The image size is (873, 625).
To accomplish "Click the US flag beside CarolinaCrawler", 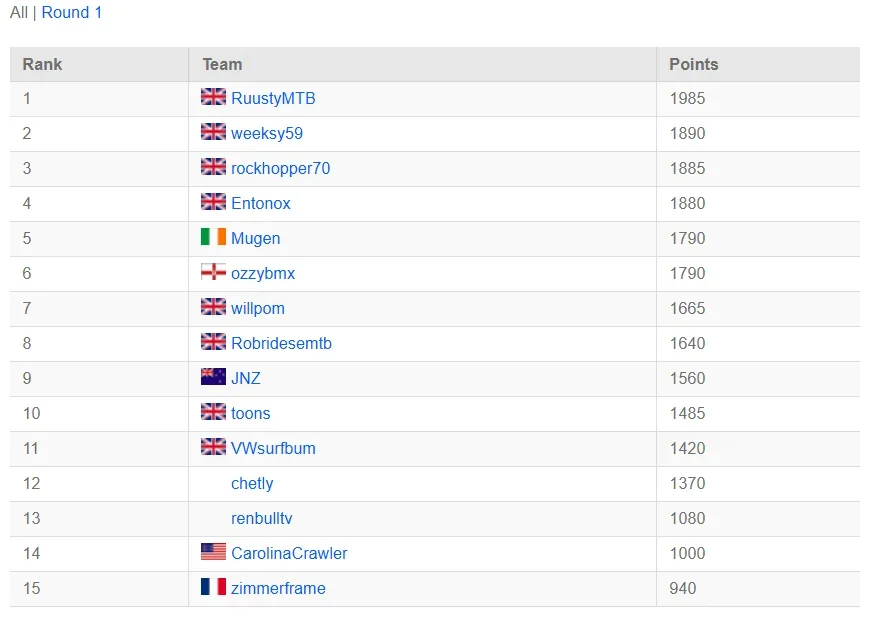I will pos(213,552).
